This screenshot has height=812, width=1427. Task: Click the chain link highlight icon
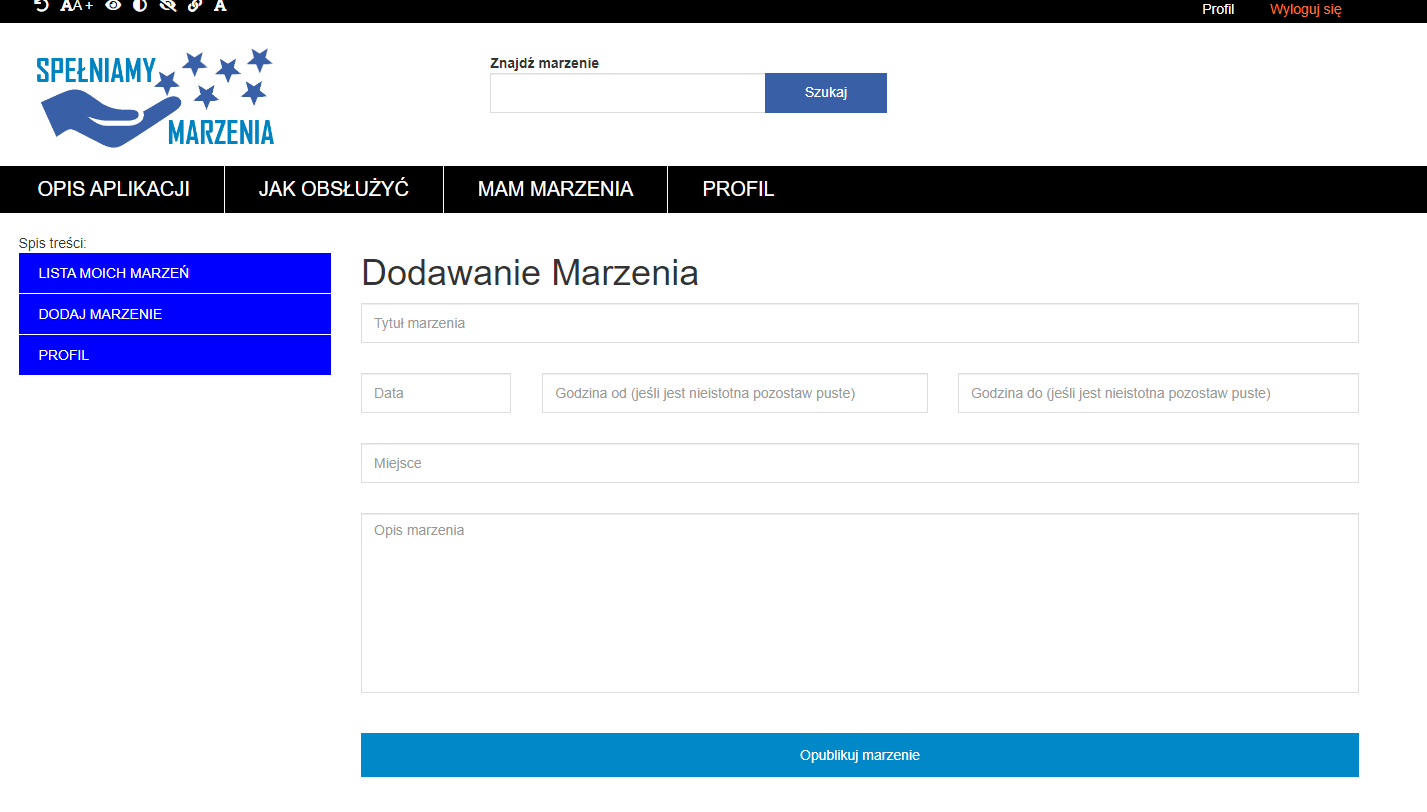194,6
